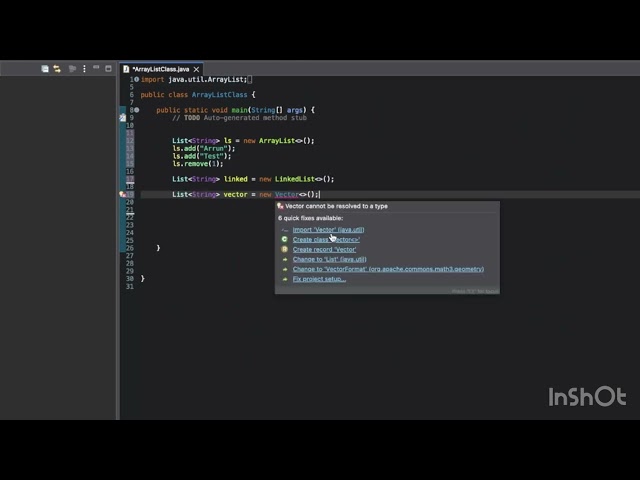Click '6 quick fixes available:' heading
Screen dimensions: 640x480
pos(311,218)
